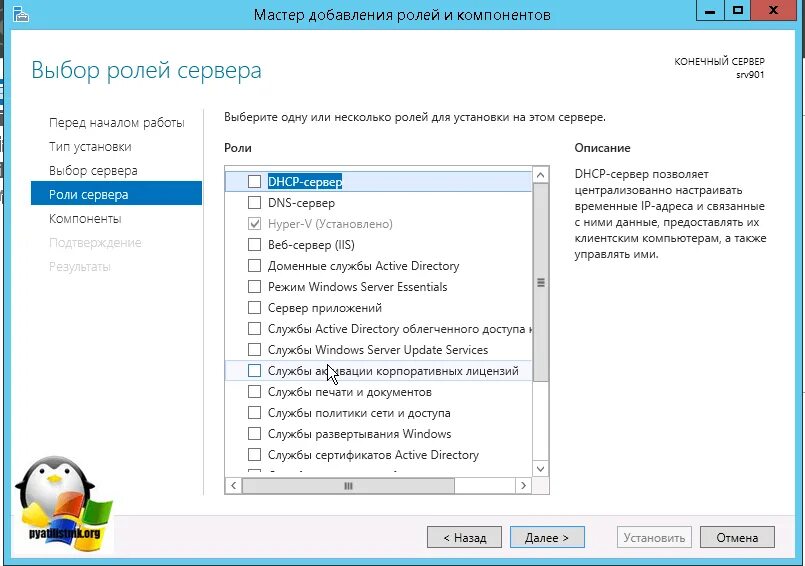Image resolution: width=805 pixels, height=566 pixels.
Task: Click the Установить button
Action: pos(654,537)
